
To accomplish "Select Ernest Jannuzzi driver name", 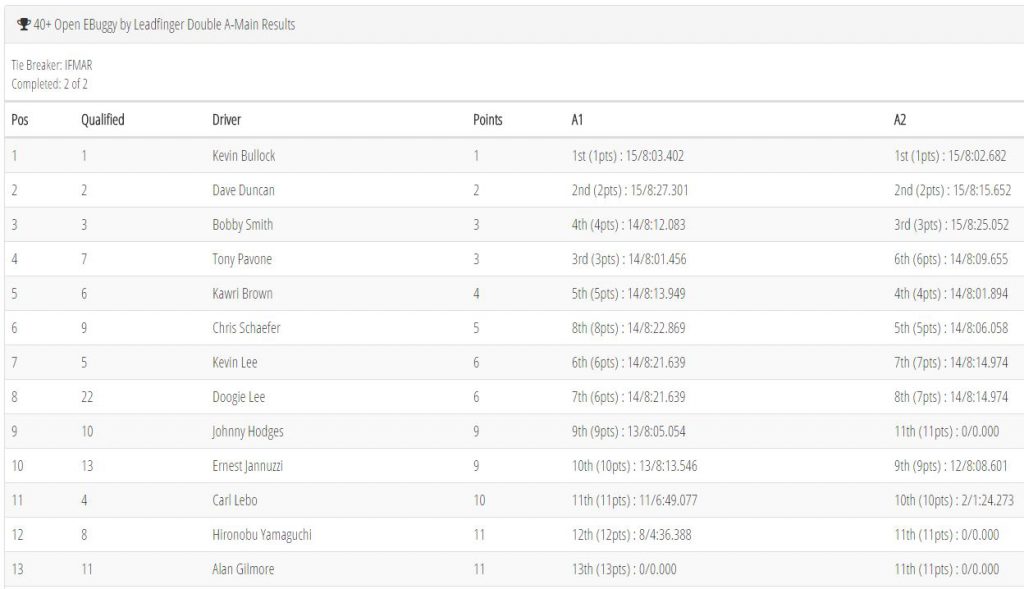I will (x=248, y=466).
